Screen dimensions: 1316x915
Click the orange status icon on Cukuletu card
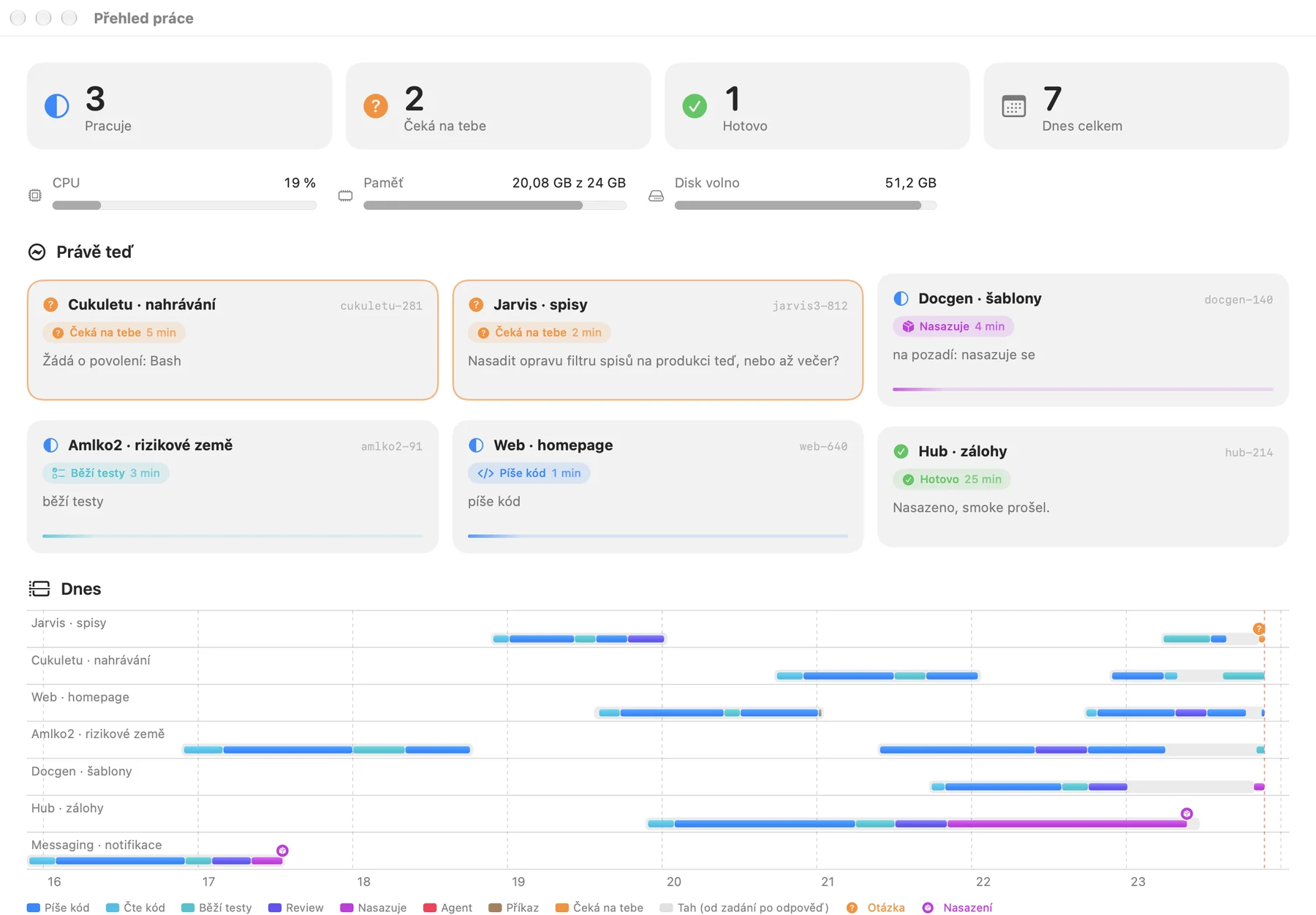pos(50,304)
